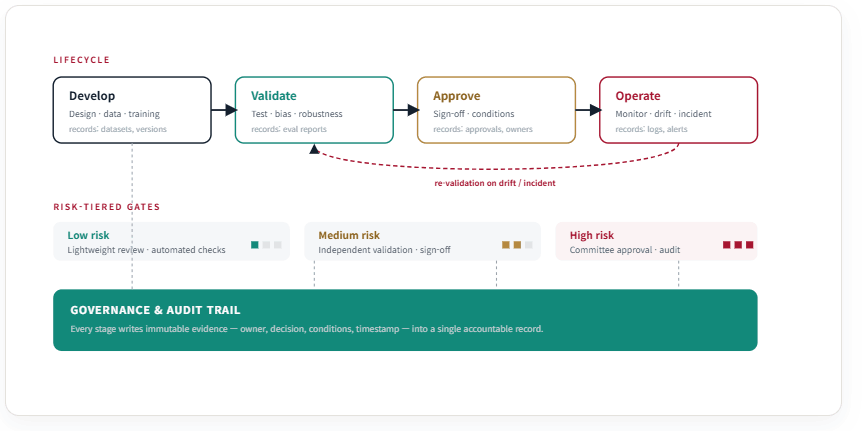862x431 pixels.
Task: Click 'Design · data · training' text
Action: (114, 114)
